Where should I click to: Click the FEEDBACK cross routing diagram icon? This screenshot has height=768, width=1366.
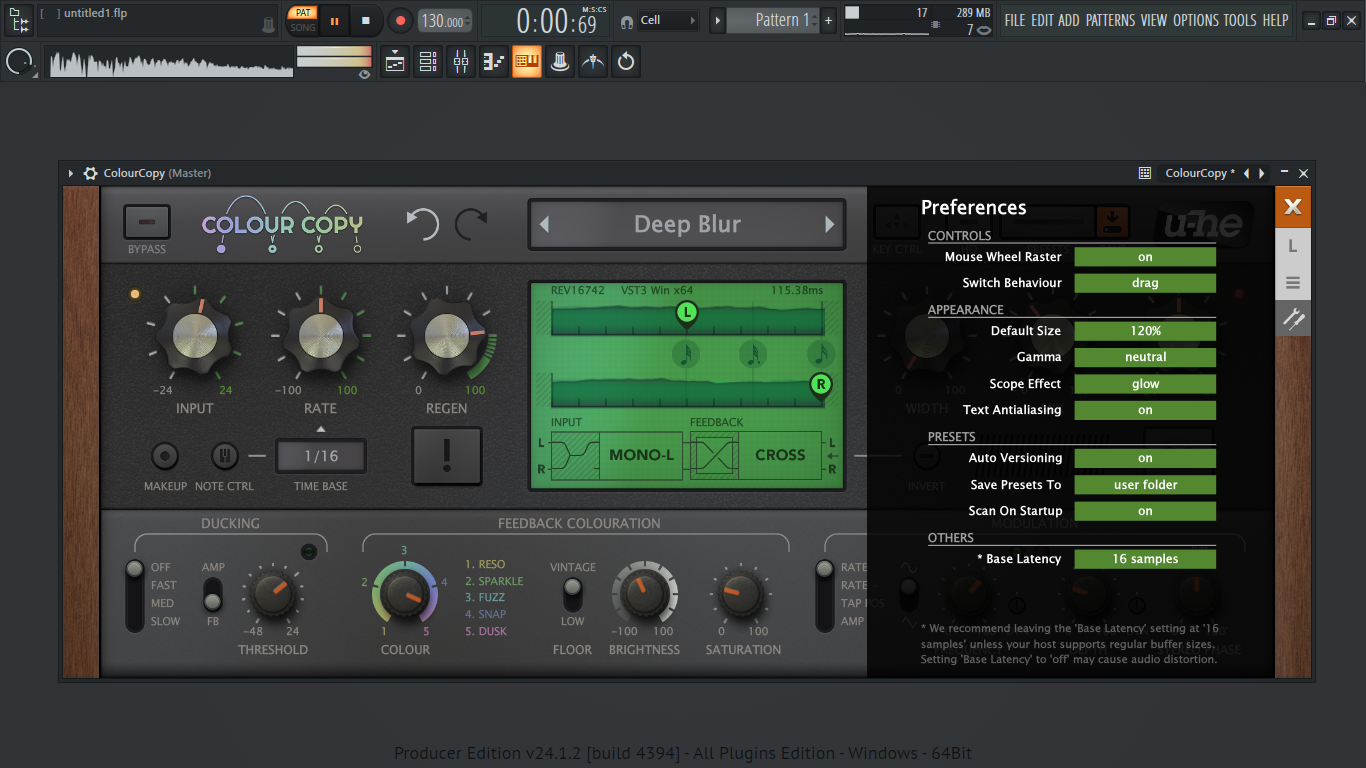(x=714, y=455)
